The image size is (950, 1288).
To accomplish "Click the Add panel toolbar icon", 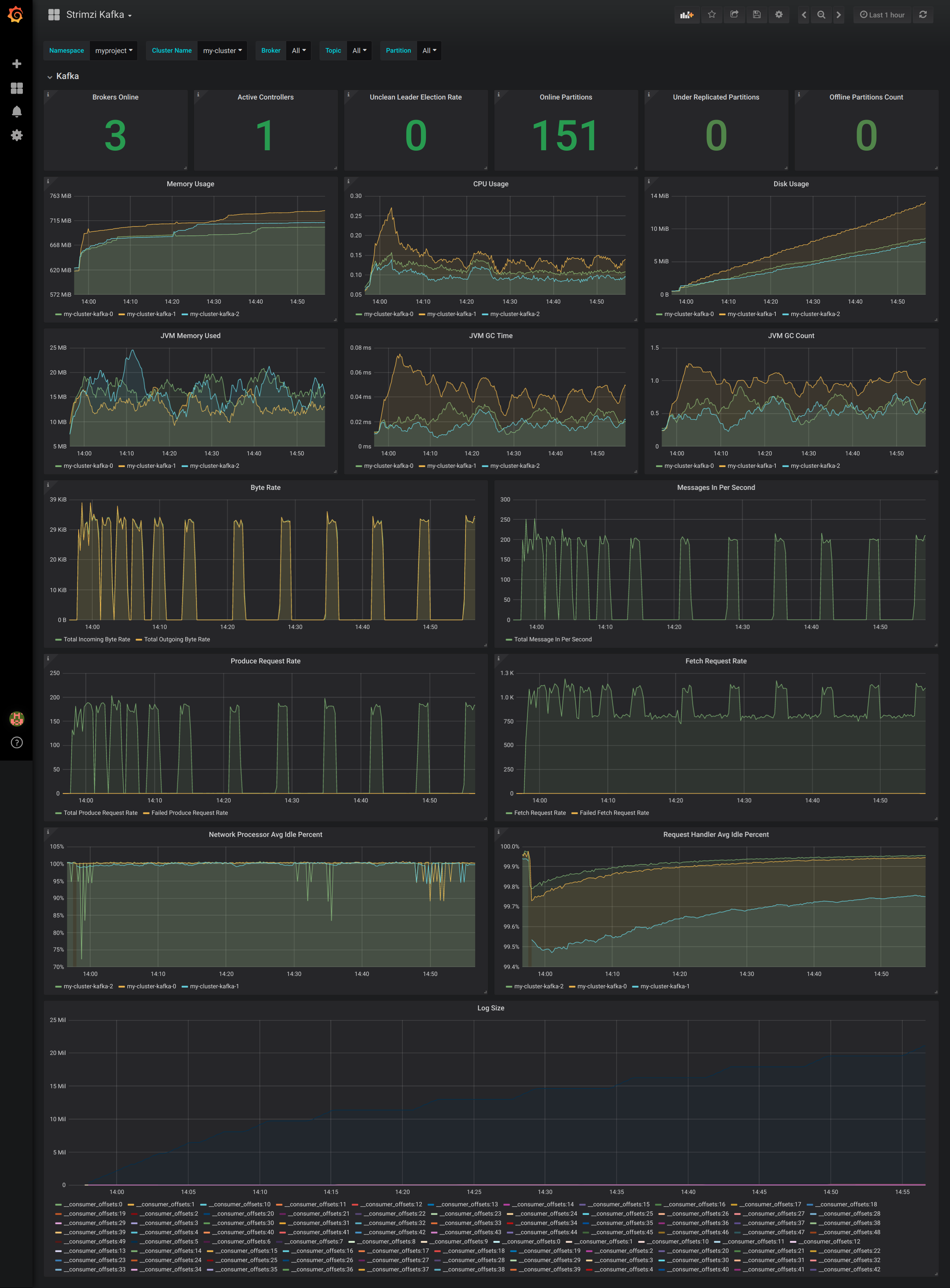I will click(687, 15).
